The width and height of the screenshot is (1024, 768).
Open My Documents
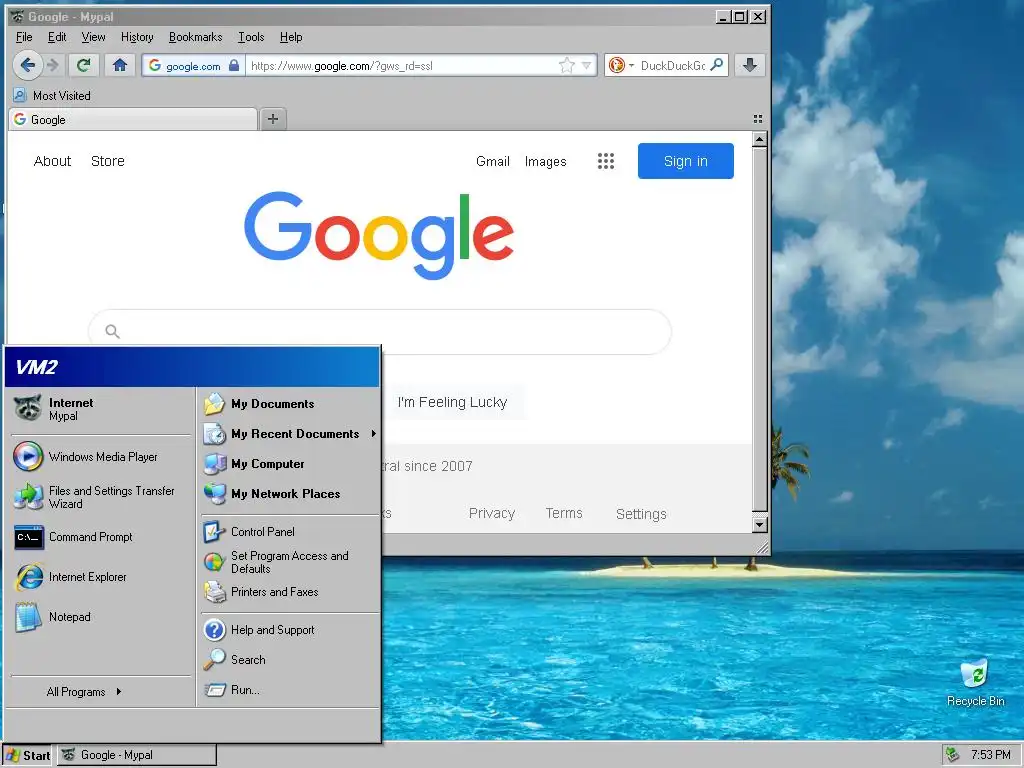click(289, 404)
